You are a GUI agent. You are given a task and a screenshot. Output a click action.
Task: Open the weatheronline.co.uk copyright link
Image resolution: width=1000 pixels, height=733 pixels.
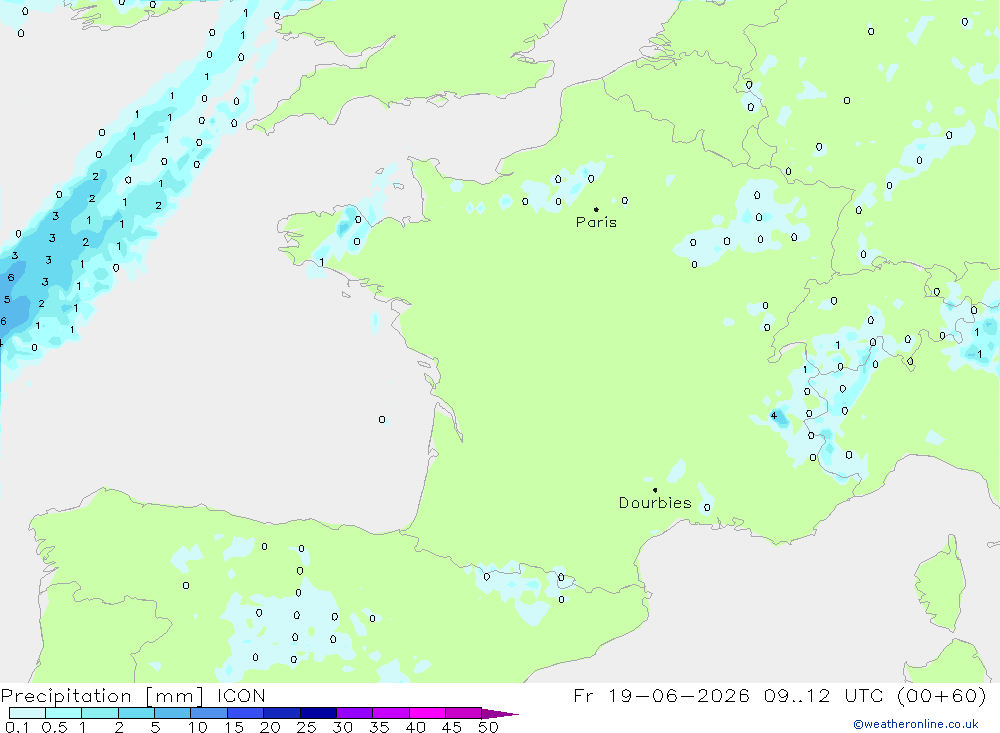coord(916,724)
